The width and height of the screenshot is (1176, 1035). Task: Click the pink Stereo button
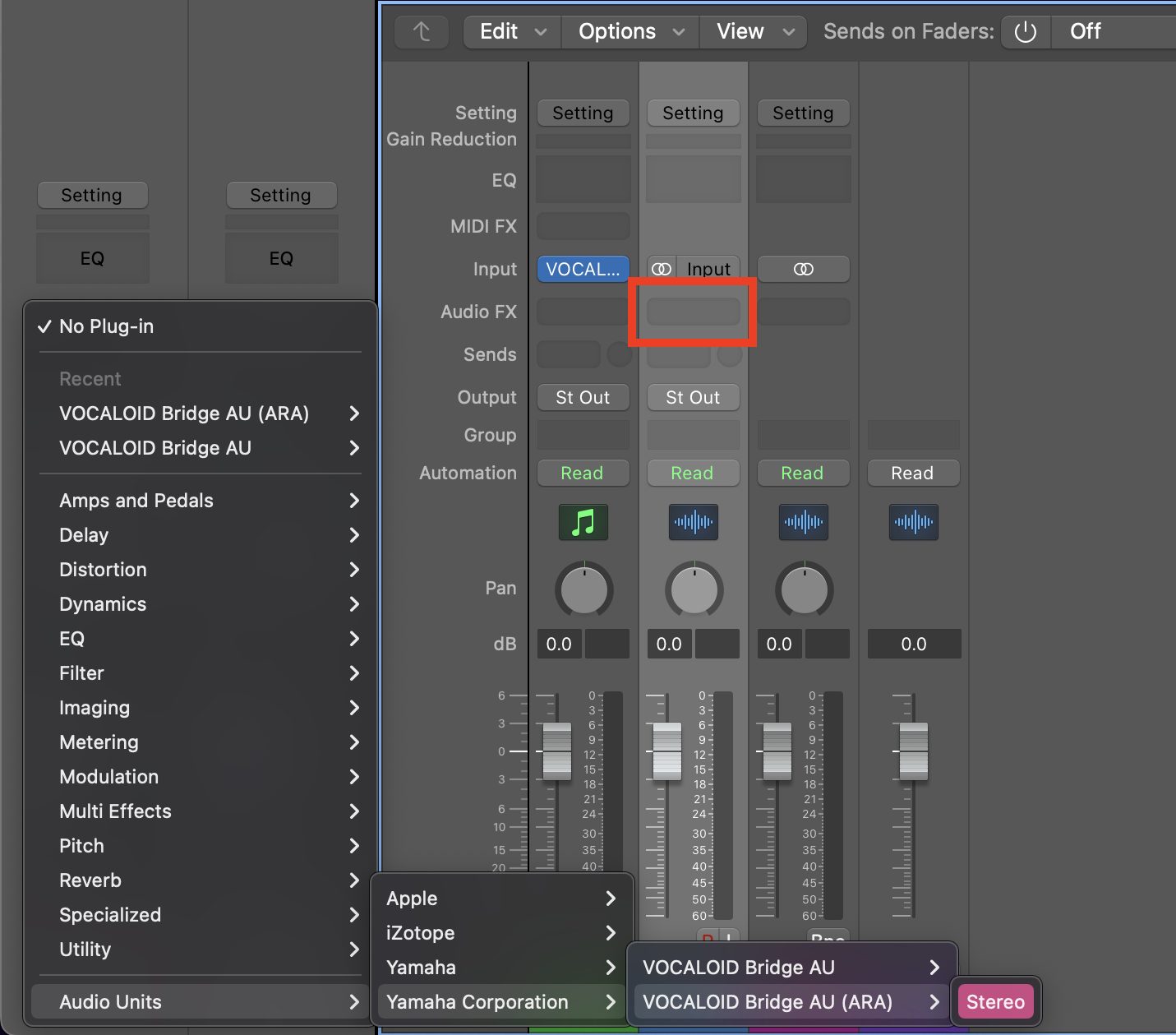pyautogui.click(x=995, y=1002)
